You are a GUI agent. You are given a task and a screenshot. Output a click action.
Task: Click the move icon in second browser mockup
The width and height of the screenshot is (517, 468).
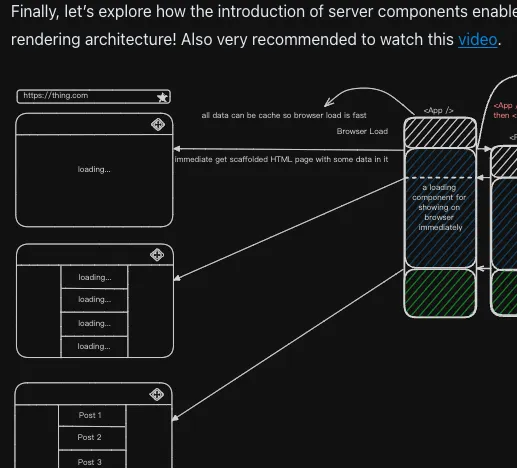click(157, 255)
